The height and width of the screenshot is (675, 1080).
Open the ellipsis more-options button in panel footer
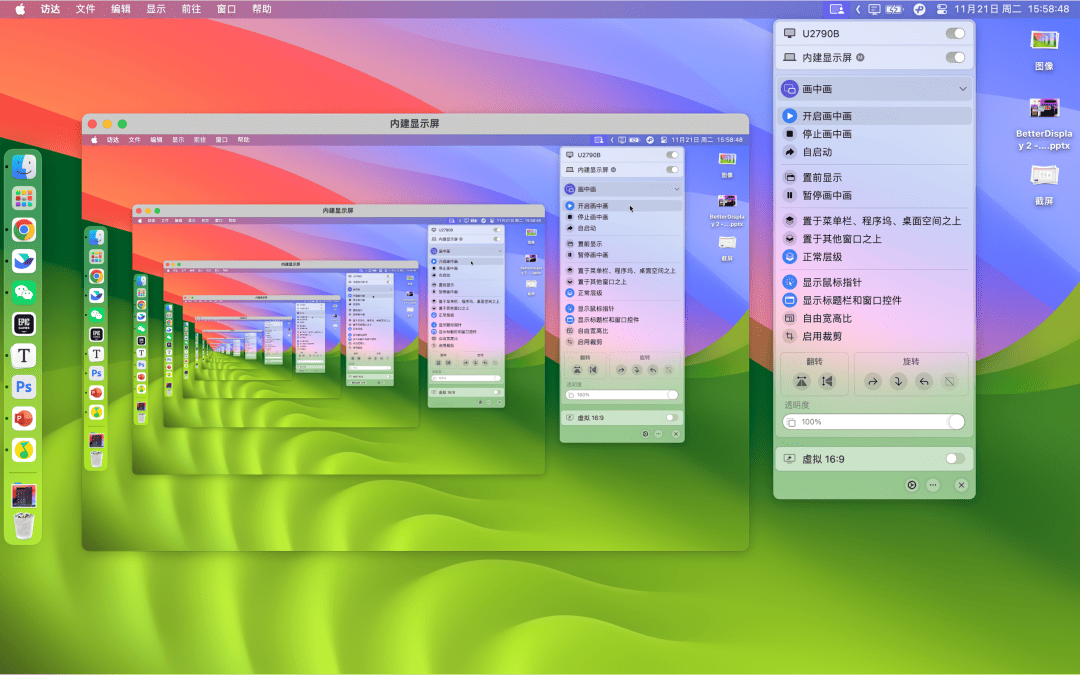[933, 485]
